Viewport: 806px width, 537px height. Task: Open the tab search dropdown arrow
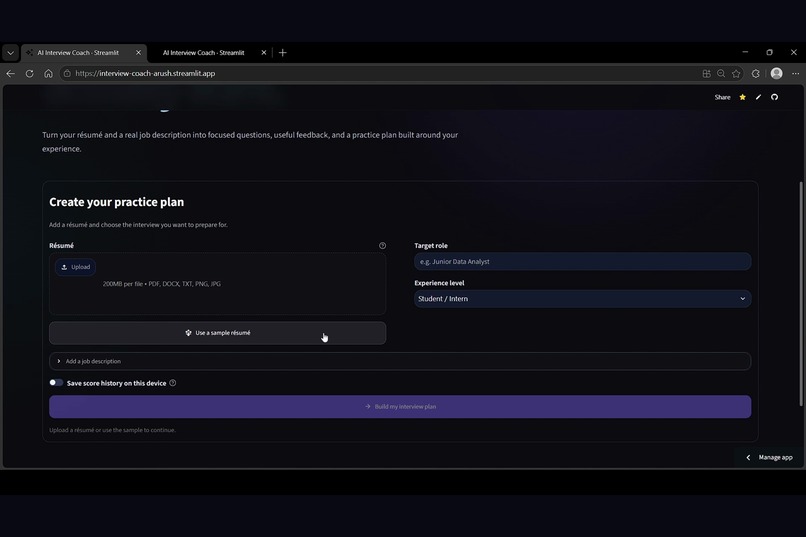click(x=10, y=52)
